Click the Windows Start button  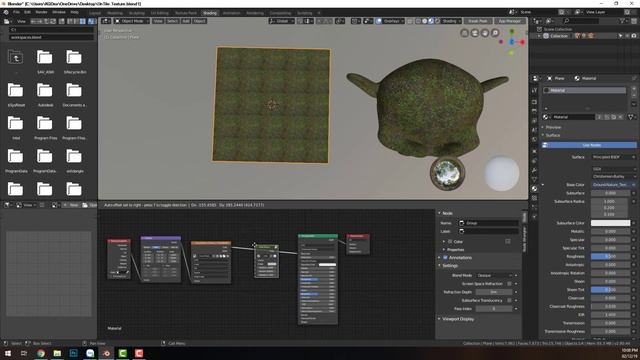click(8, 353)
